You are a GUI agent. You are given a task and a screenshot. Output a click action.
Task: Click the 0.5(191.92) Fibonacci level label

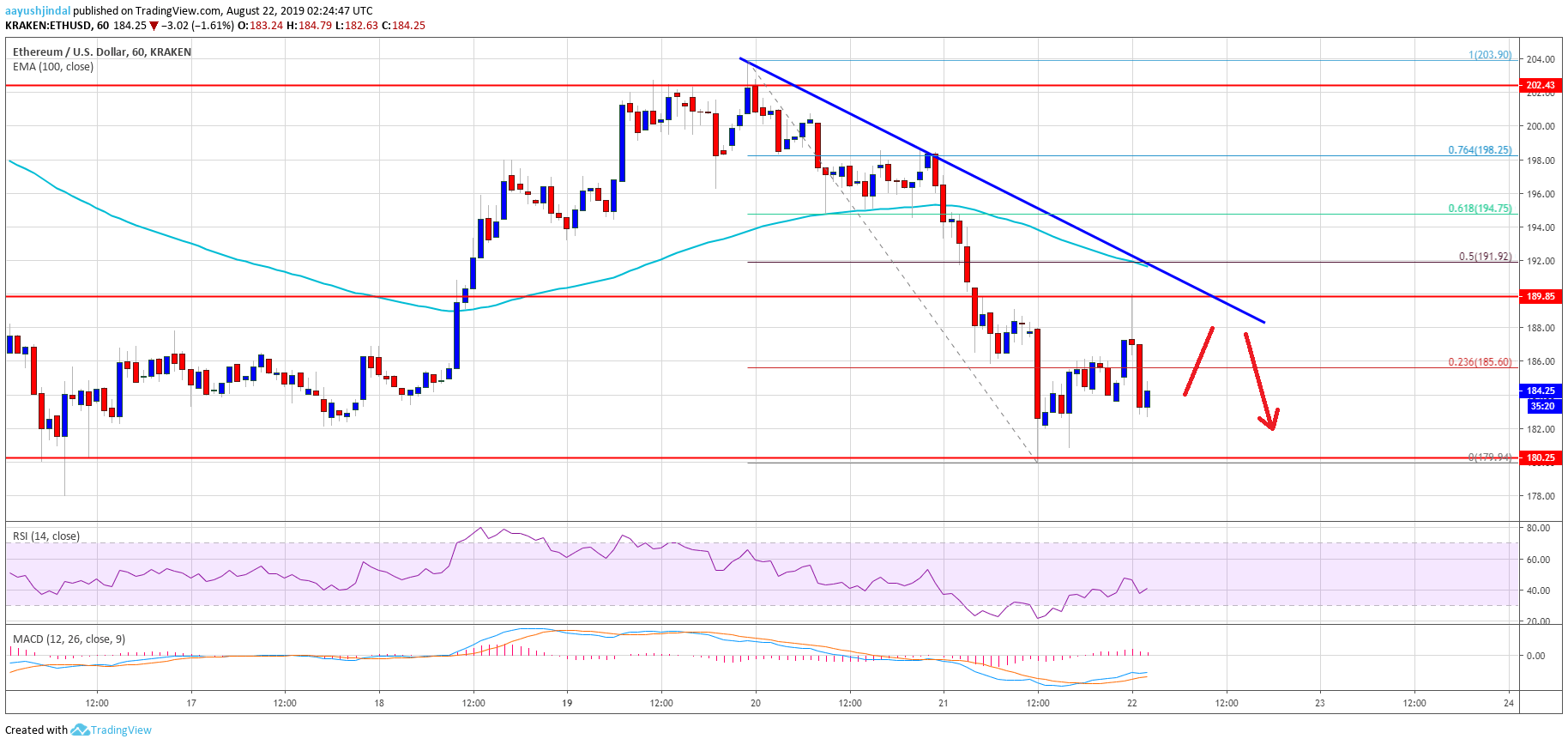point(1485,256)
